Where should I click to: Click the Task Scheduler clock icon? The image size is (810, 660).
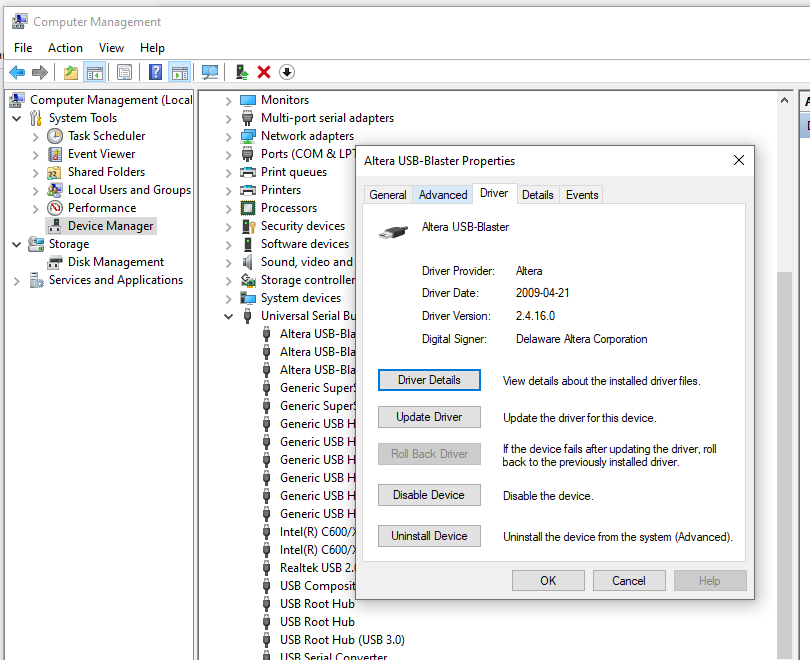point(55,136)
